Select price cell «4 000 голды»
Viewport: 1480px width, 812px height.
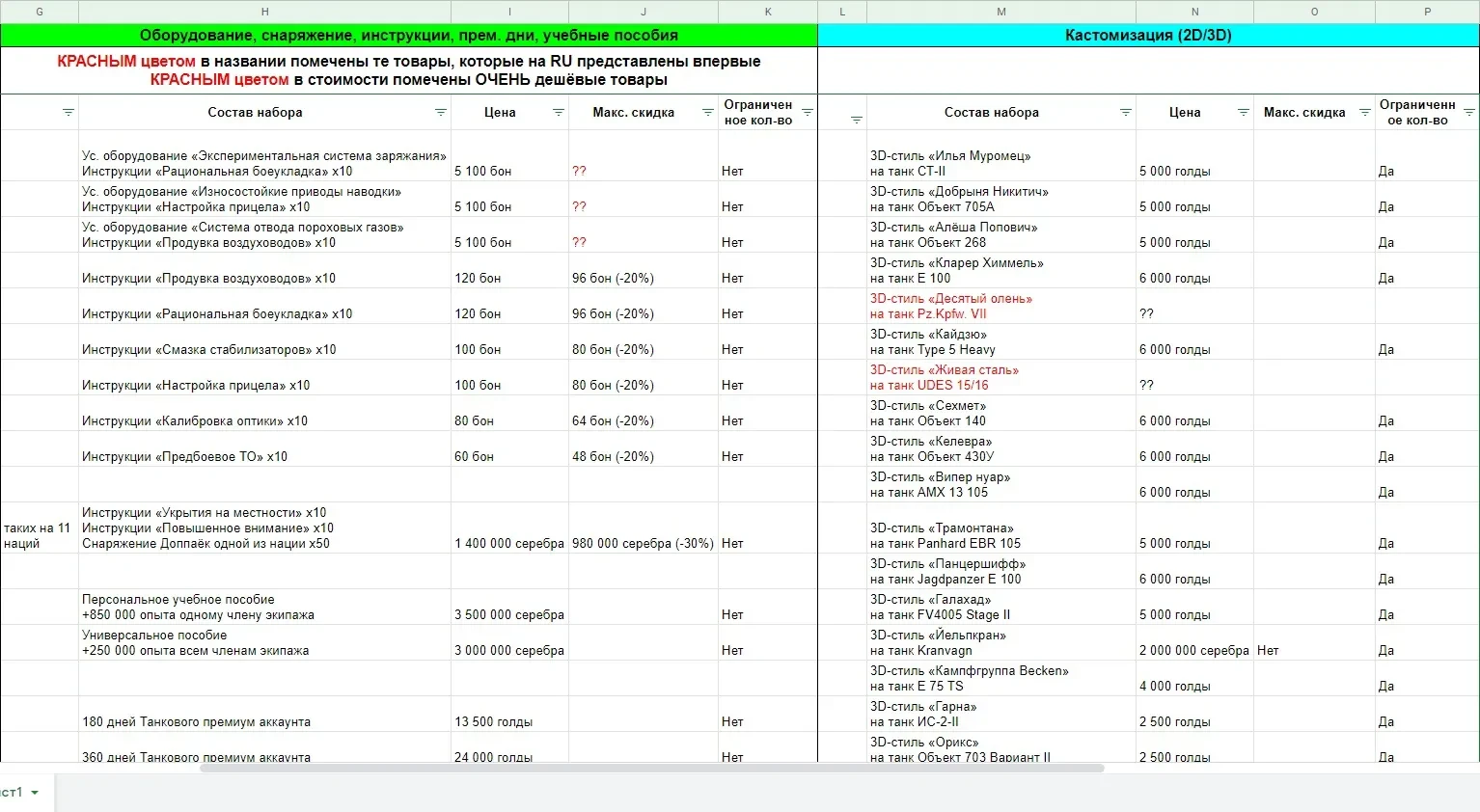point(1194,679)
